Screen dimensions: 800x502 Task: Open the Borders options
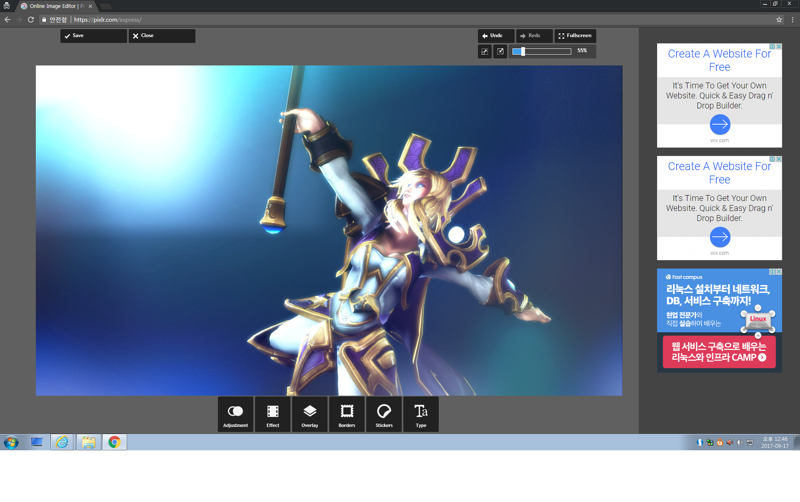(x=347, y=414)
